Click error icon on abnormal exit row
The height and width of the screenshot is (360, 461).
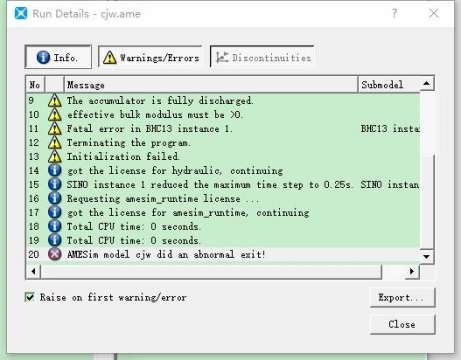click(55, 254)
